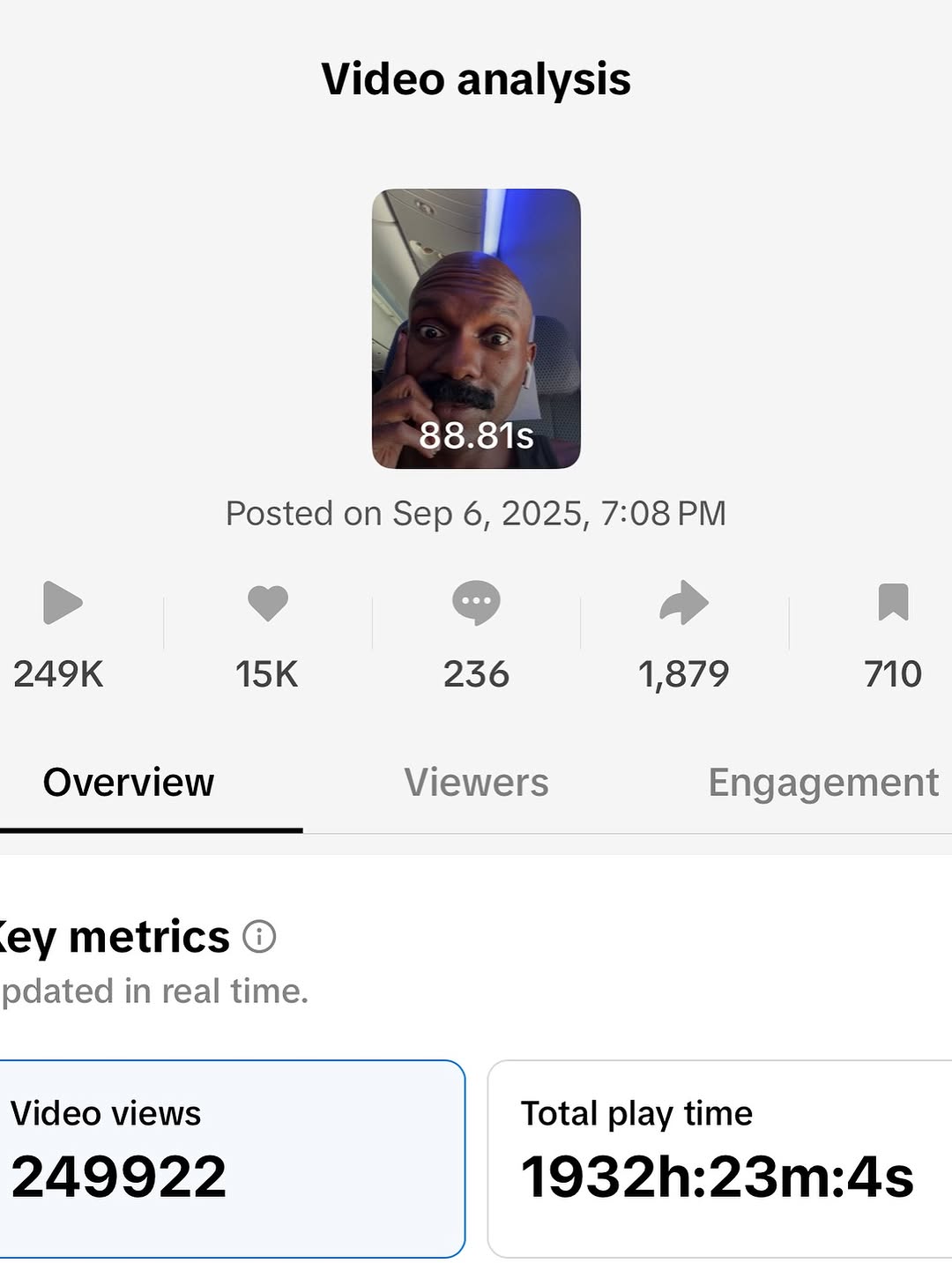Tap the share arrow icon
The image size is (952, 1263).
(684, 603)
